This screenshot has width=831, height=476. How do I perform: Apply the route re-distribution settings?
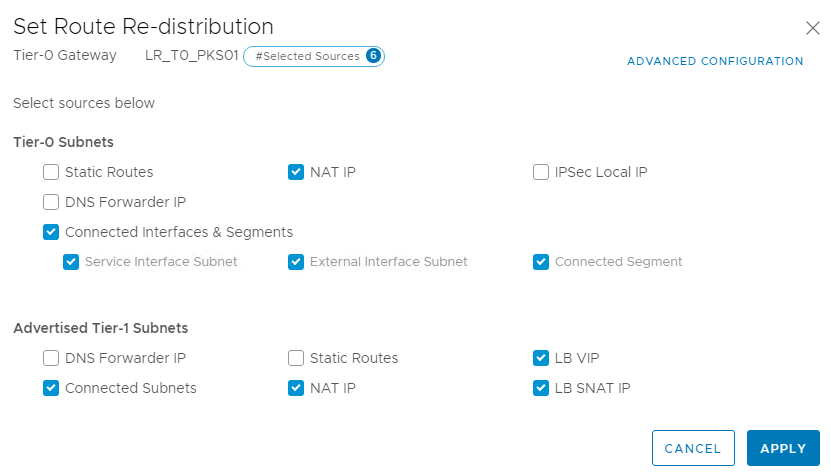(783, 449)
